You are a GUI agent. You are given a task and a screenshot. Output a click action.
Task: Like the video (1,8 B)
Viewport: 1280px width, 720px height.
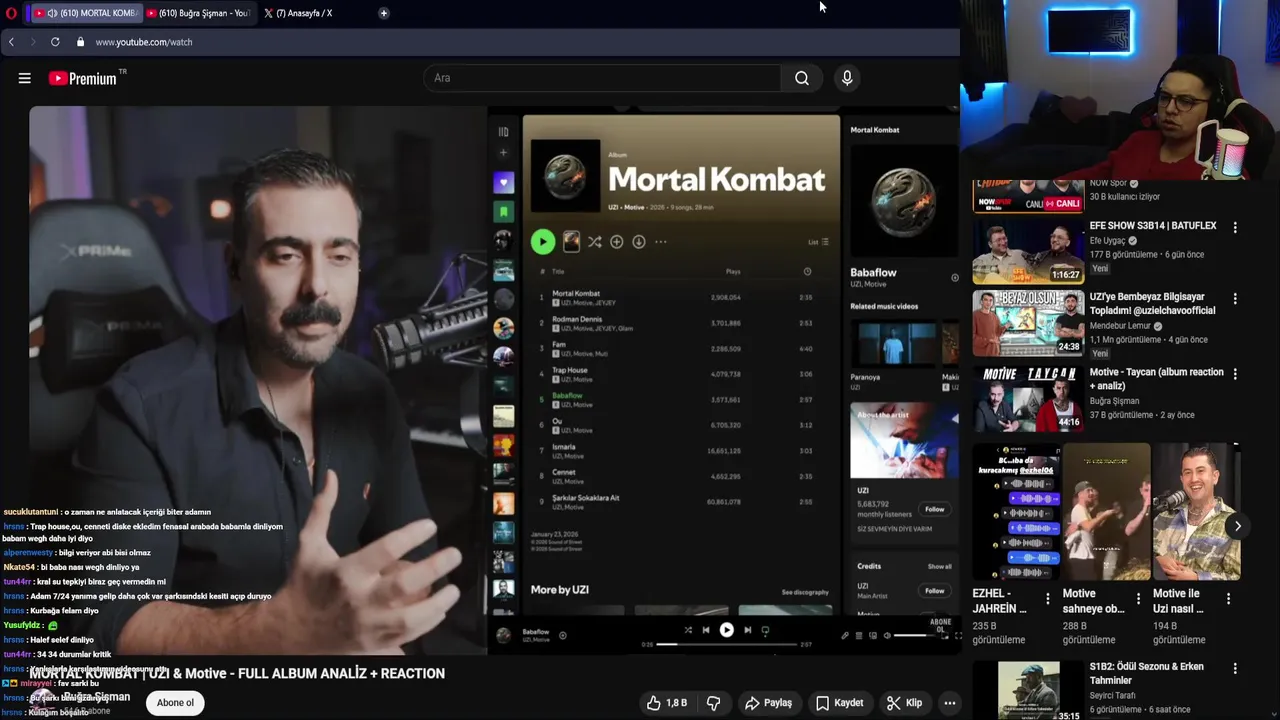point(667,703)
